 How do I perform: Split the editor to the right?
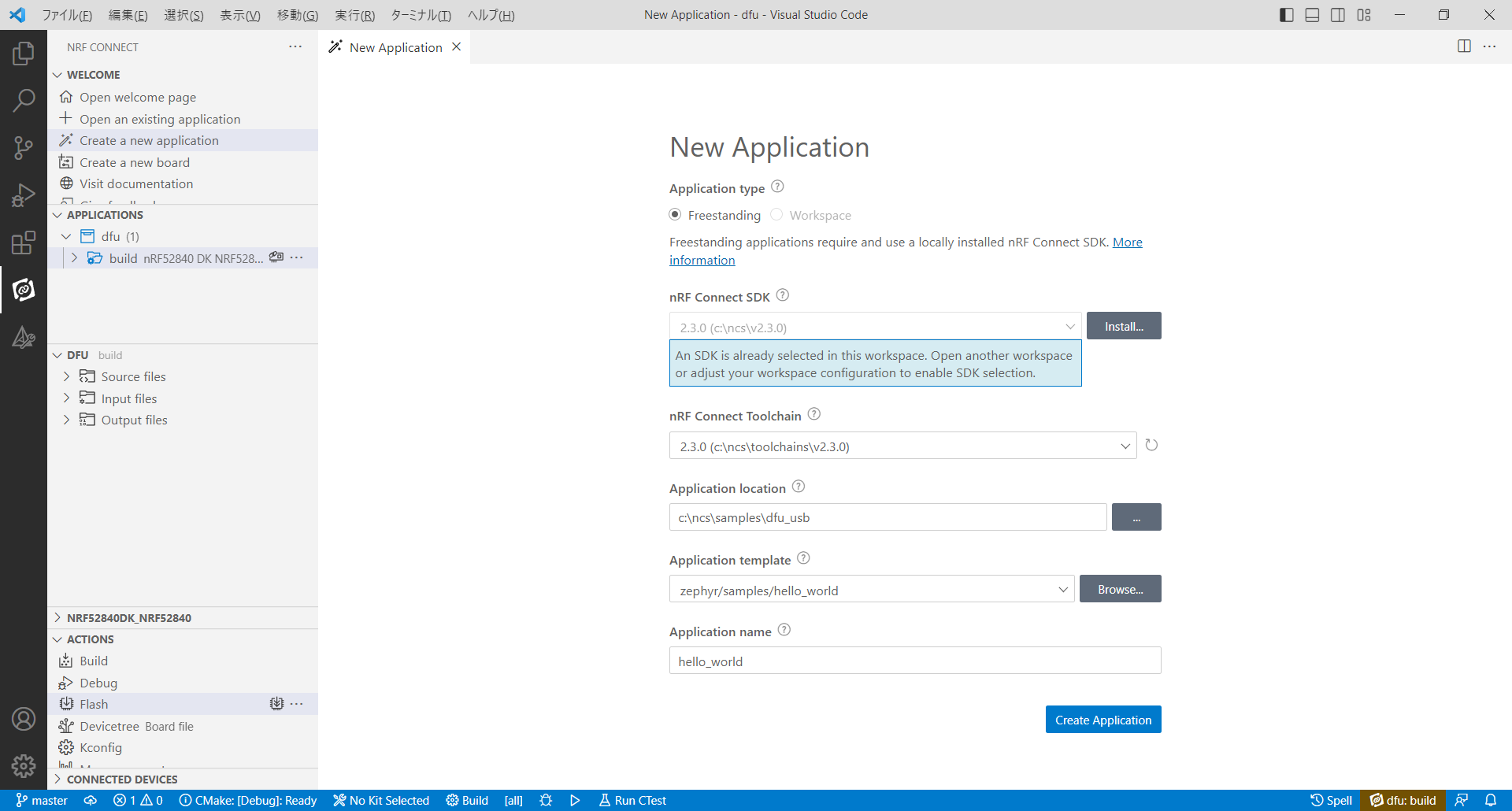coord(1464,46)
